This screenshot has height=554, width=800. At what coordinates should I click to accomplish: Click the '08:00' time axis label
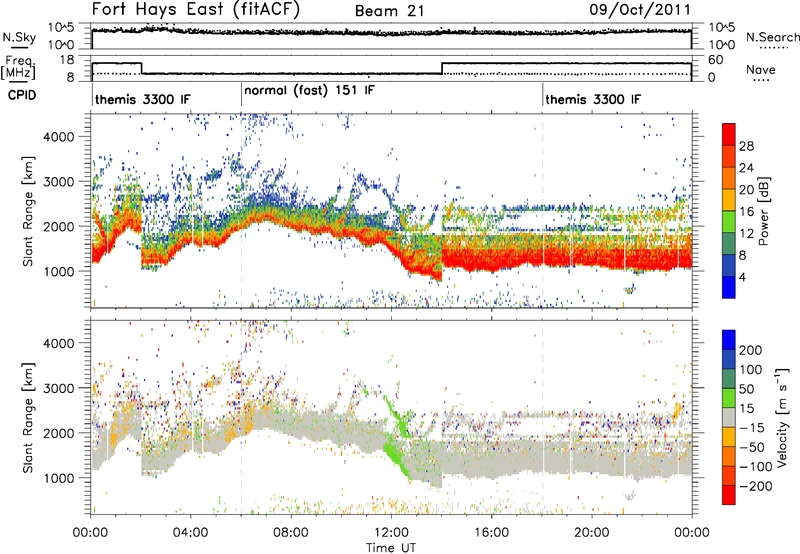pos(291,533)
